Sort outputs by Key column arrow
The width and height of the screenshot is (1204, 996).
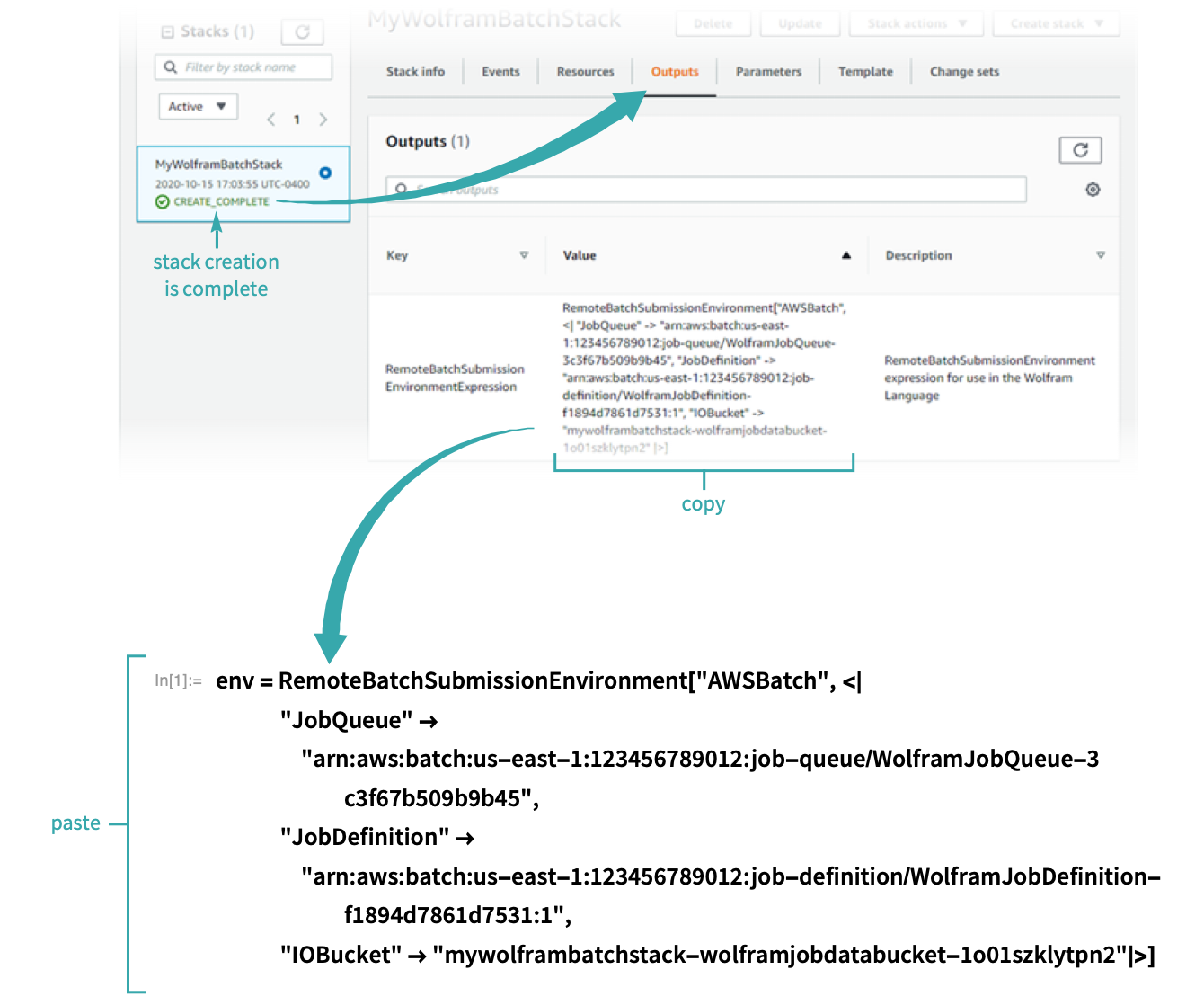click(x=524, y=255)
